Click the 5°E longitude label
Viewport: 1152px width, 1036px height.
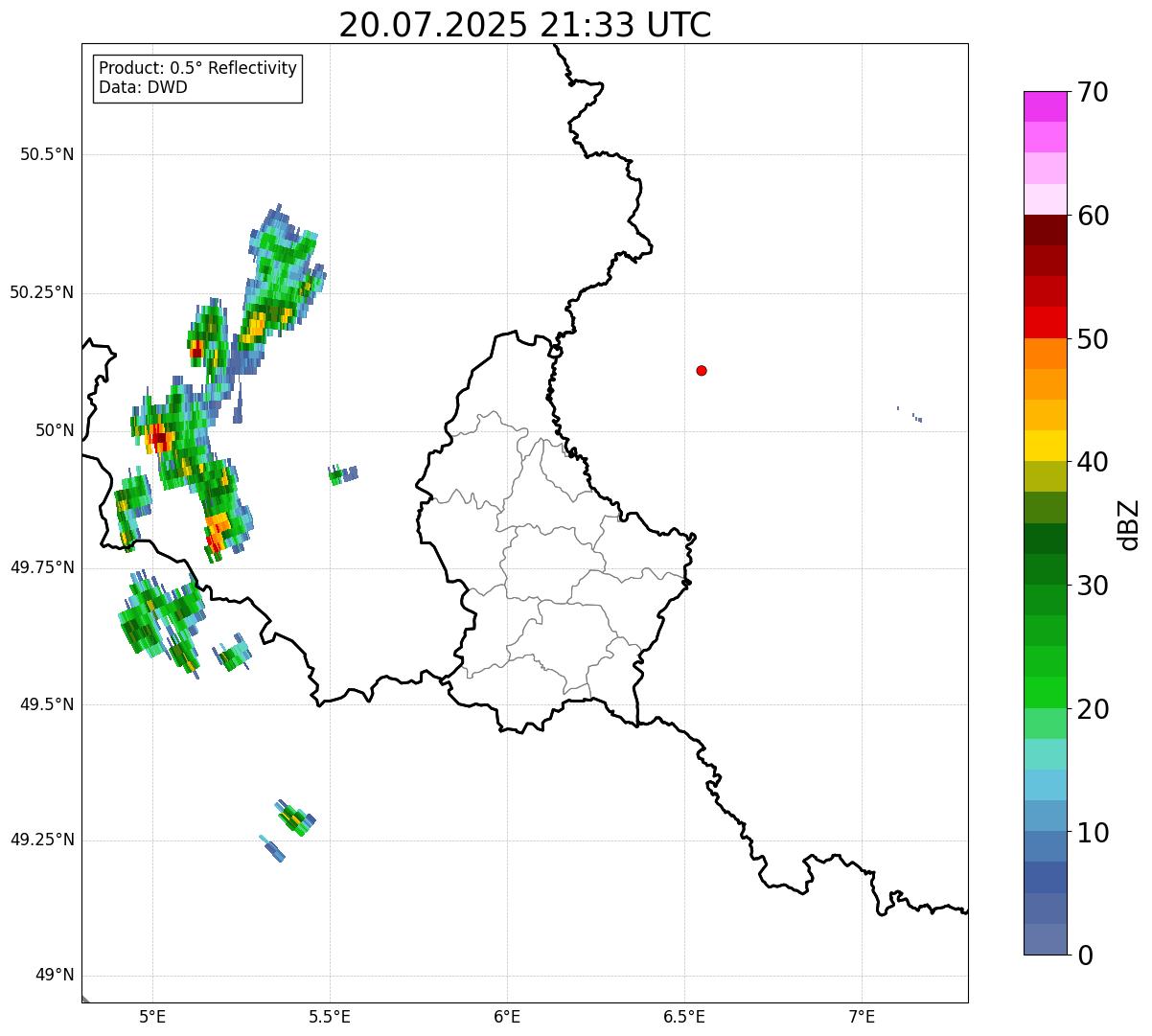152,1016
